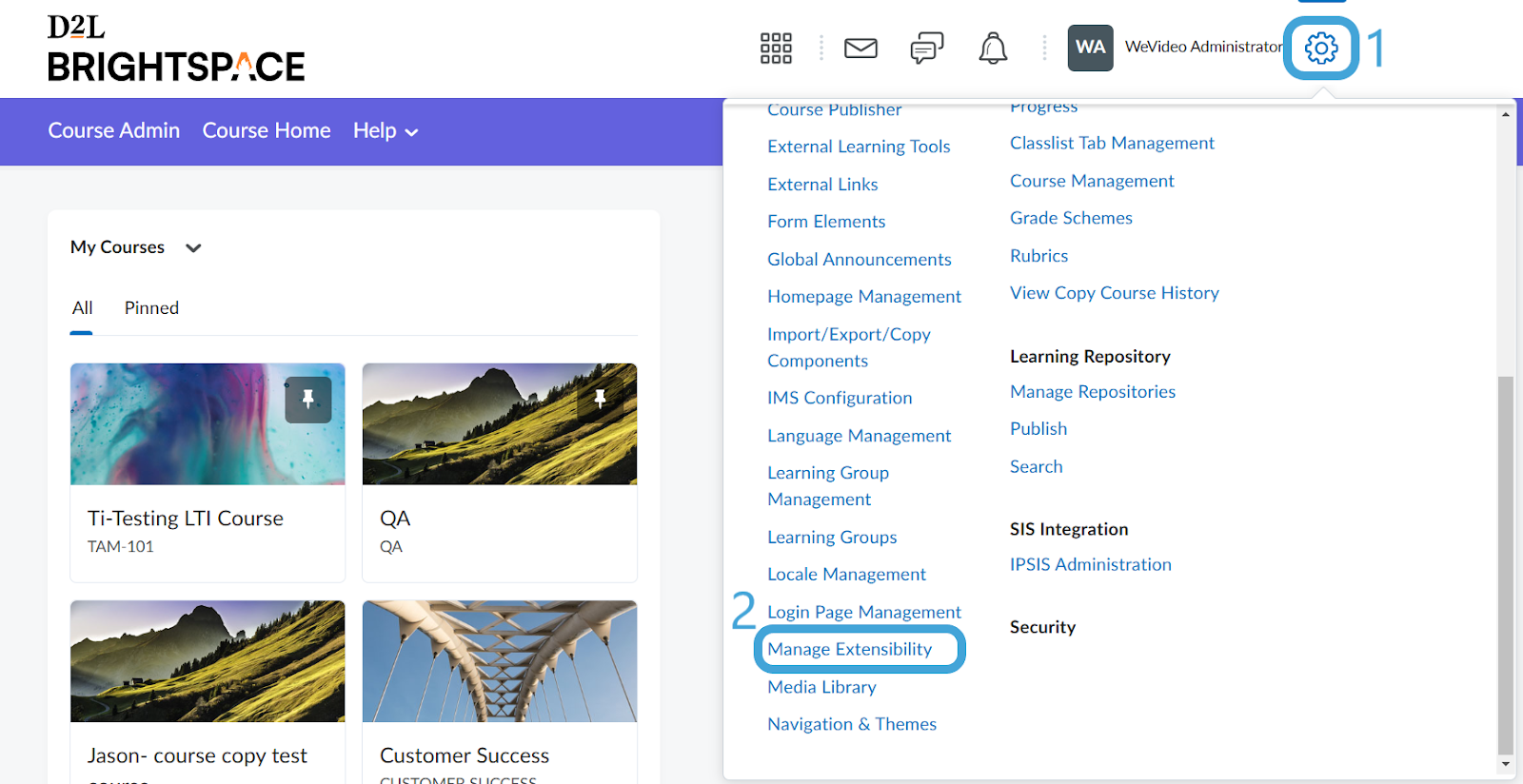Open External Learning Tools link
The height and width of the screenshot is (784, 1523).
tap(859, 147)
